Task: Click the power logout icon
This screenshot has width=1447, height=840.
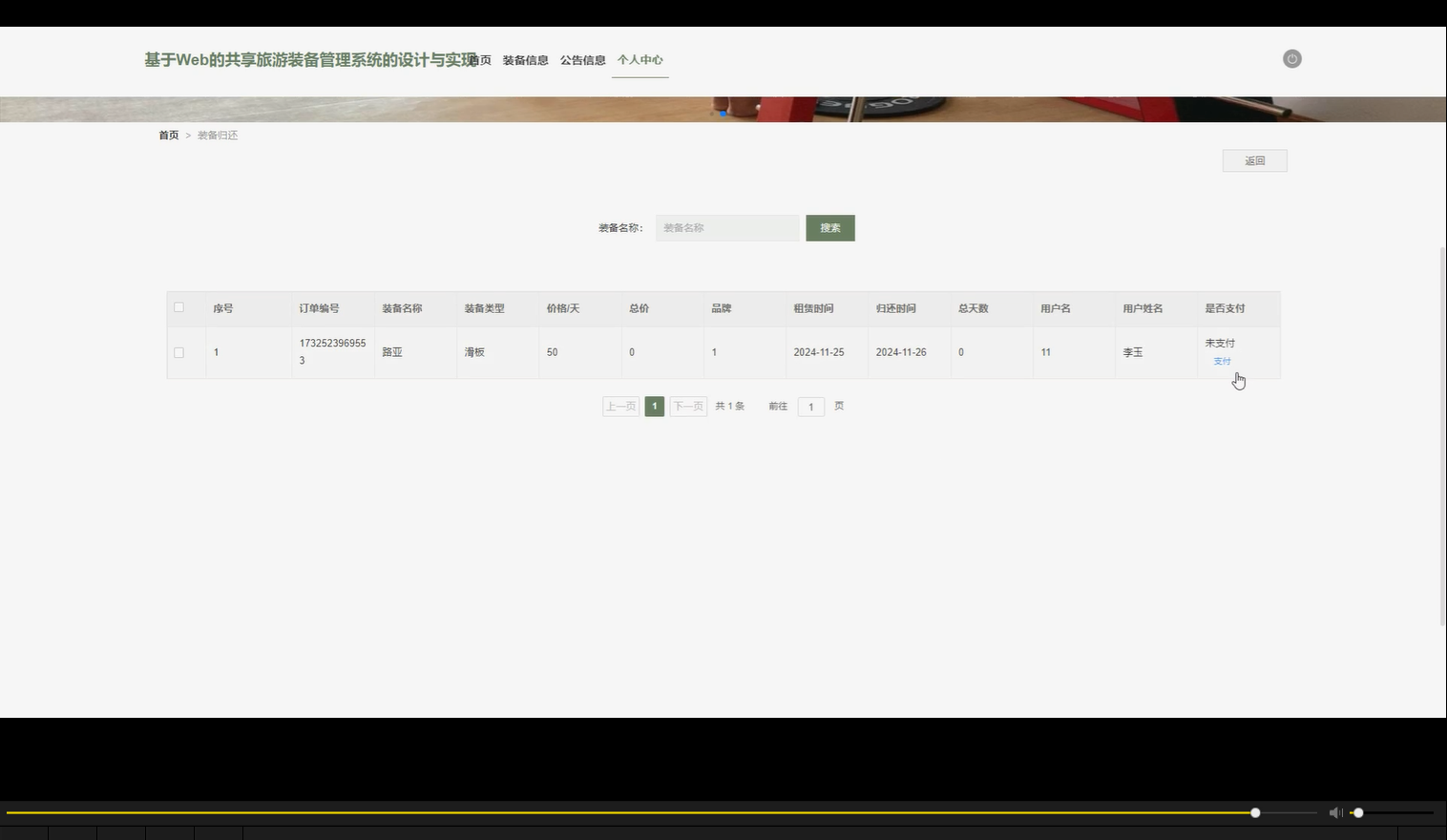Action: (1291, 59)
